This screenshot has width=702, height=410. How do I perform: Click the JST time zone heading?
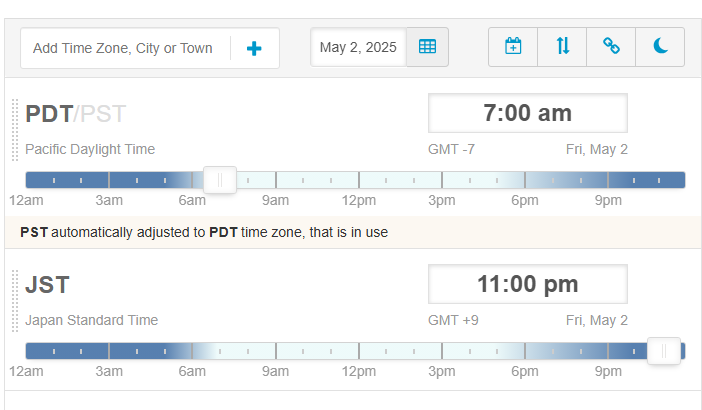pyautogui.click(x=47, y=285)
